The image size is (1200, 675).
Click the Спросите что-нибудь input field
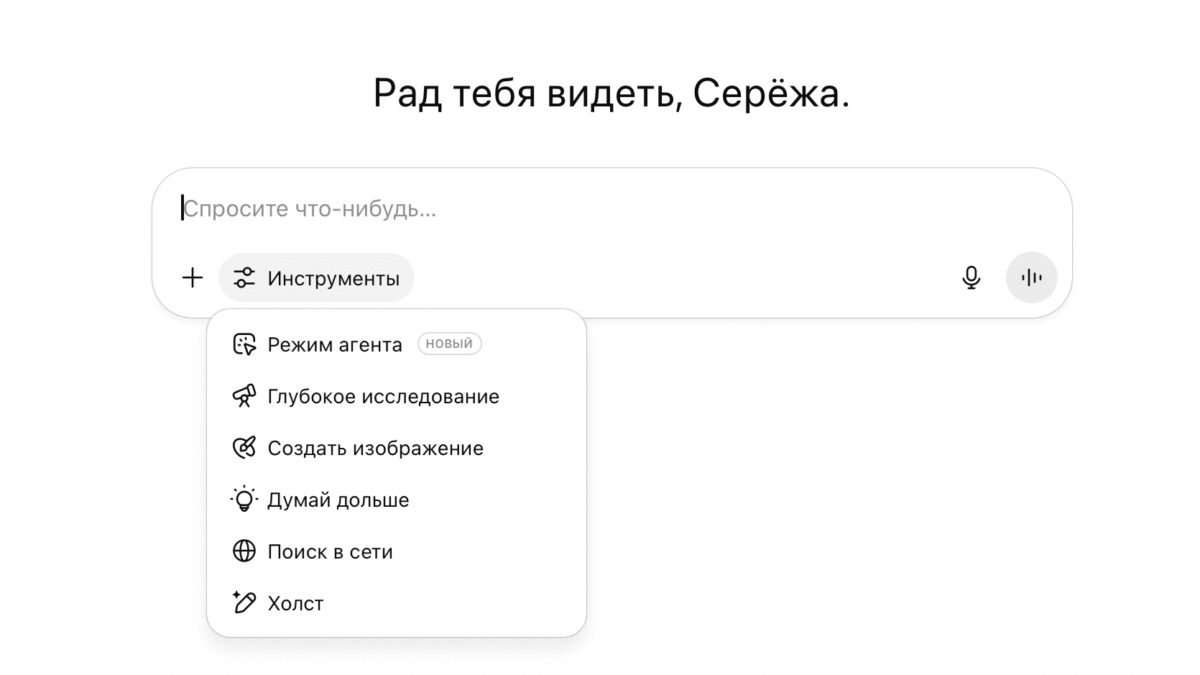[400, 208]
